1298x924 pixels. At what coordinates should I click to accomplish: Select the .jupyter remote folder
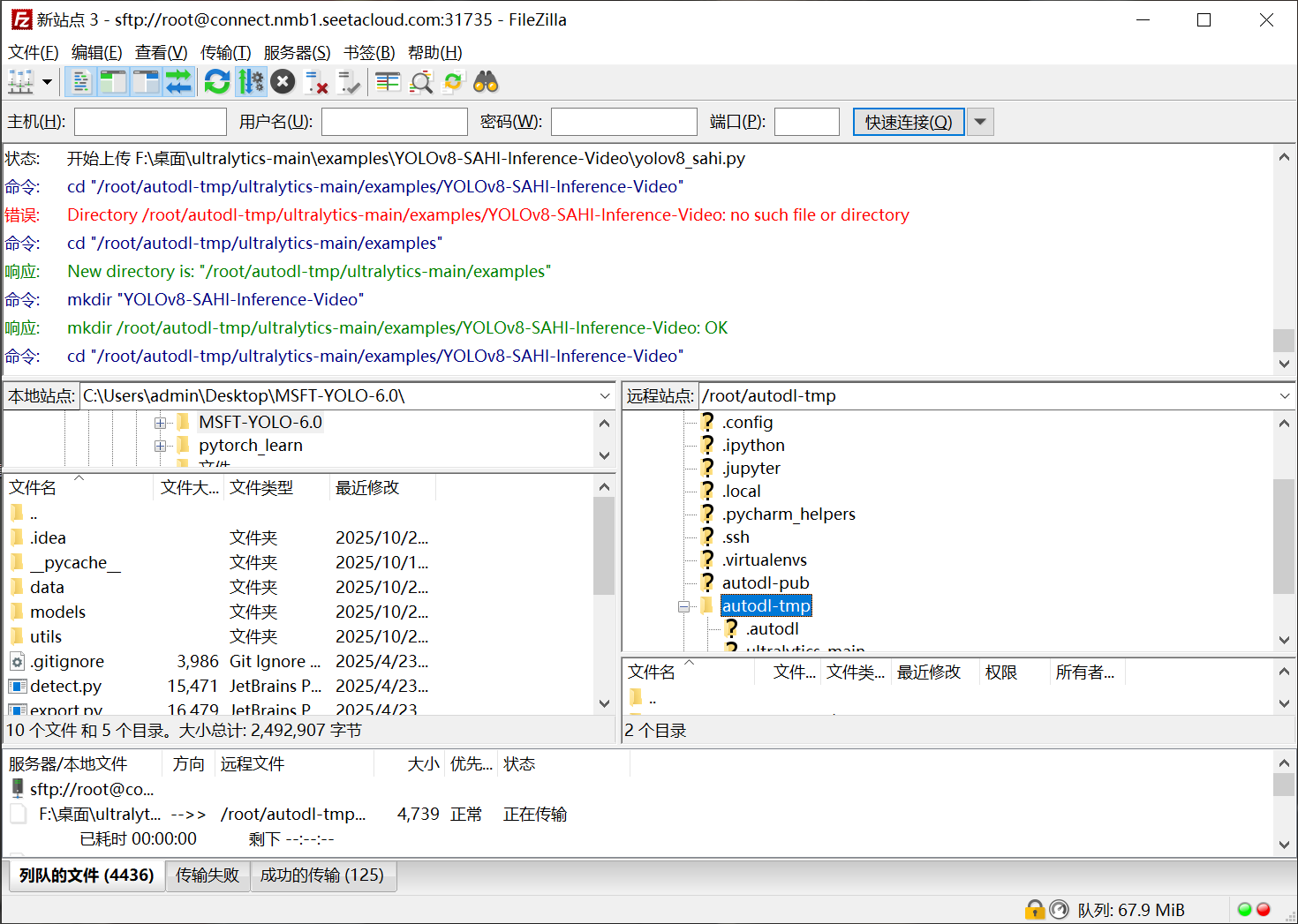(x=751, y=469)
